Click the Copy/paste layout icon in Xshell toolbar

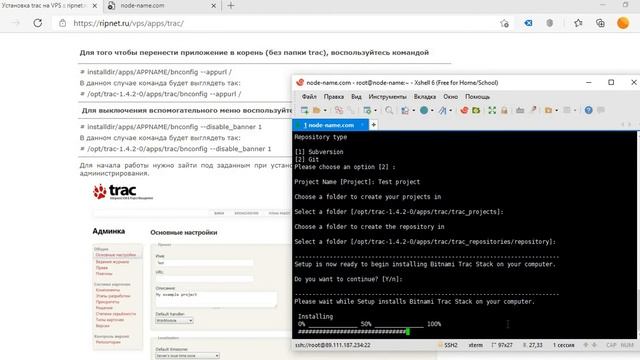[x=405, y=110]
